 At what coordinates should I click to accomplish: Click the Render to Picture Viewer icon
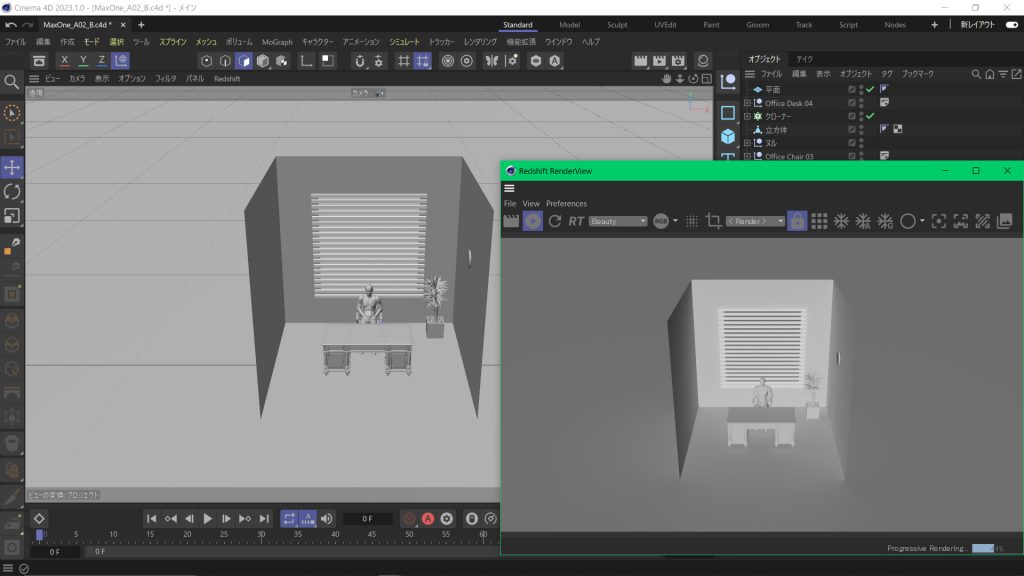point(657,60)
